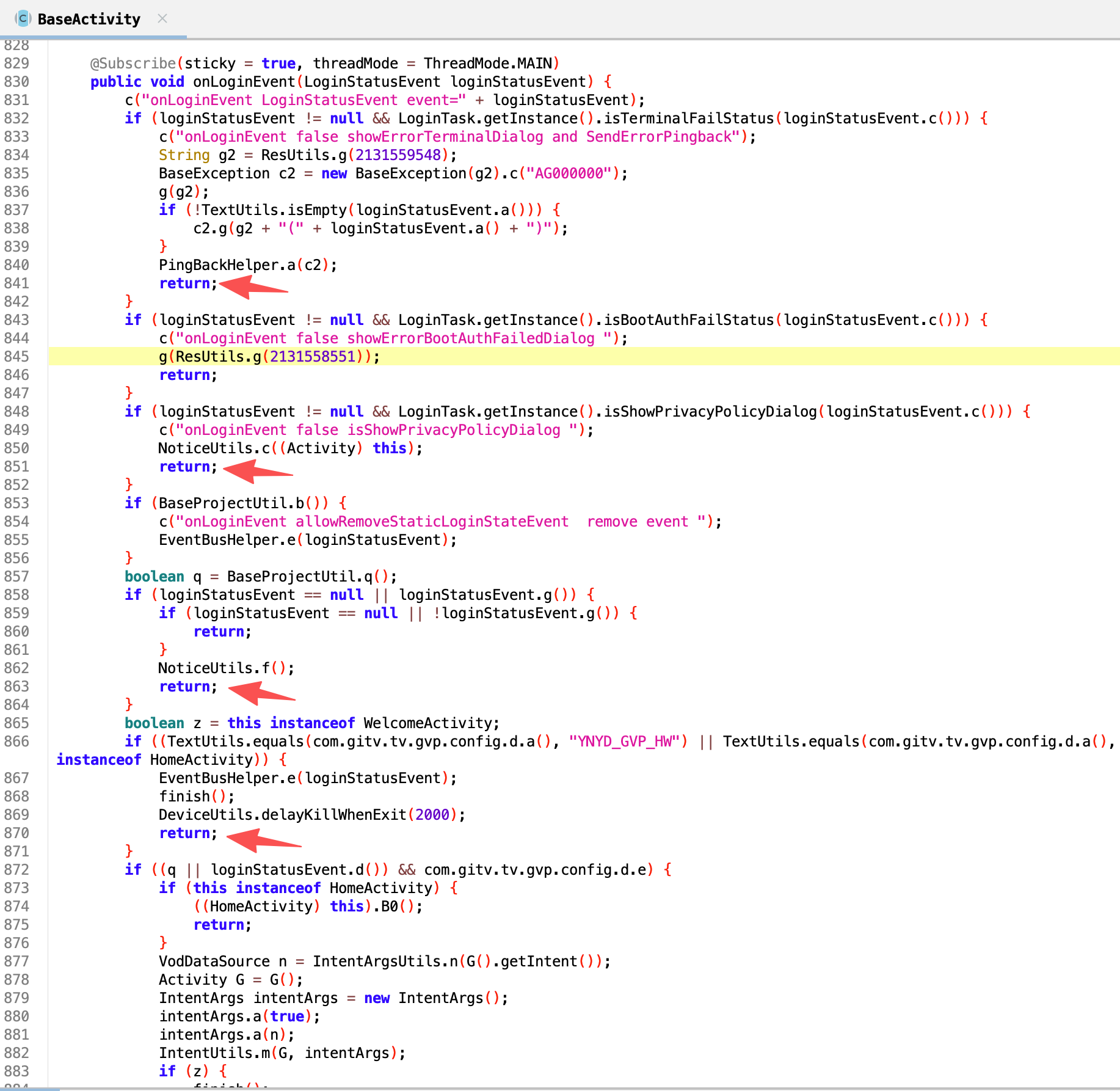This screenshot has width=1120, height=1091.
Task: Click the horizontal scrollbar thumb at bottom
Action: click(x=29, y=1089)
